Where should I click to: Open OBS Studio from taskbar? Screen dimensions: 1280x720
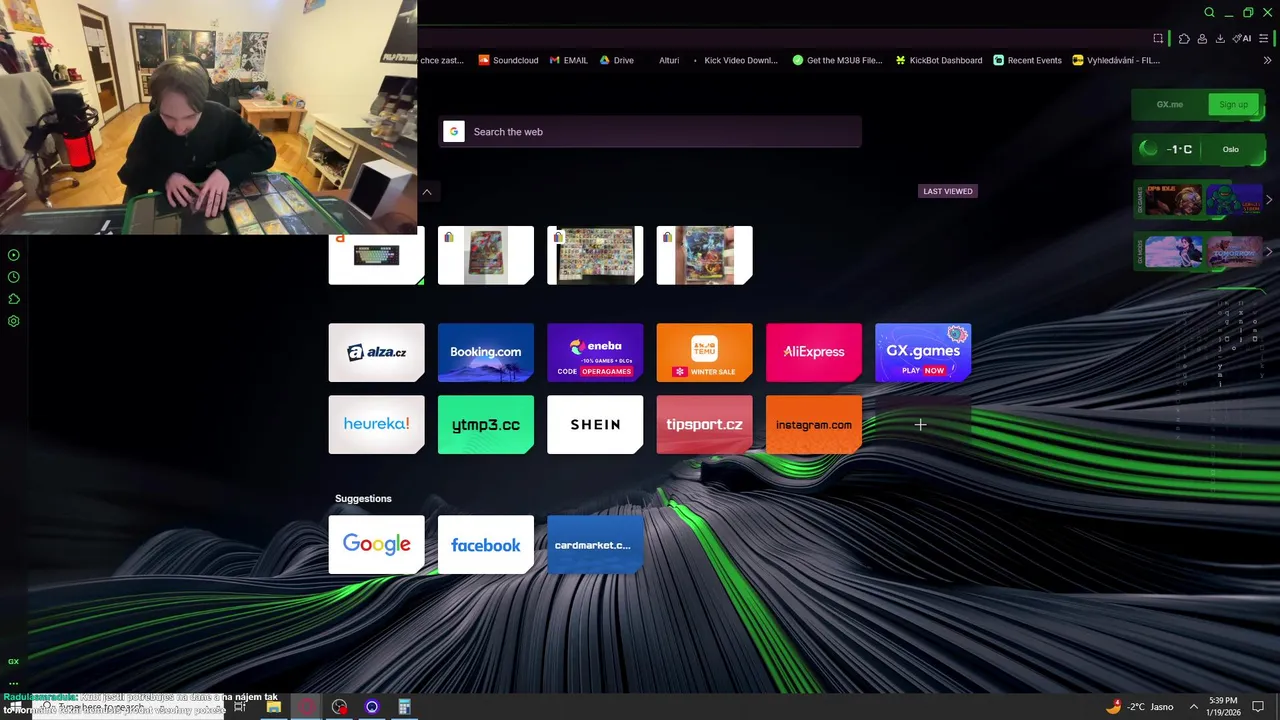tap(339, 707)
